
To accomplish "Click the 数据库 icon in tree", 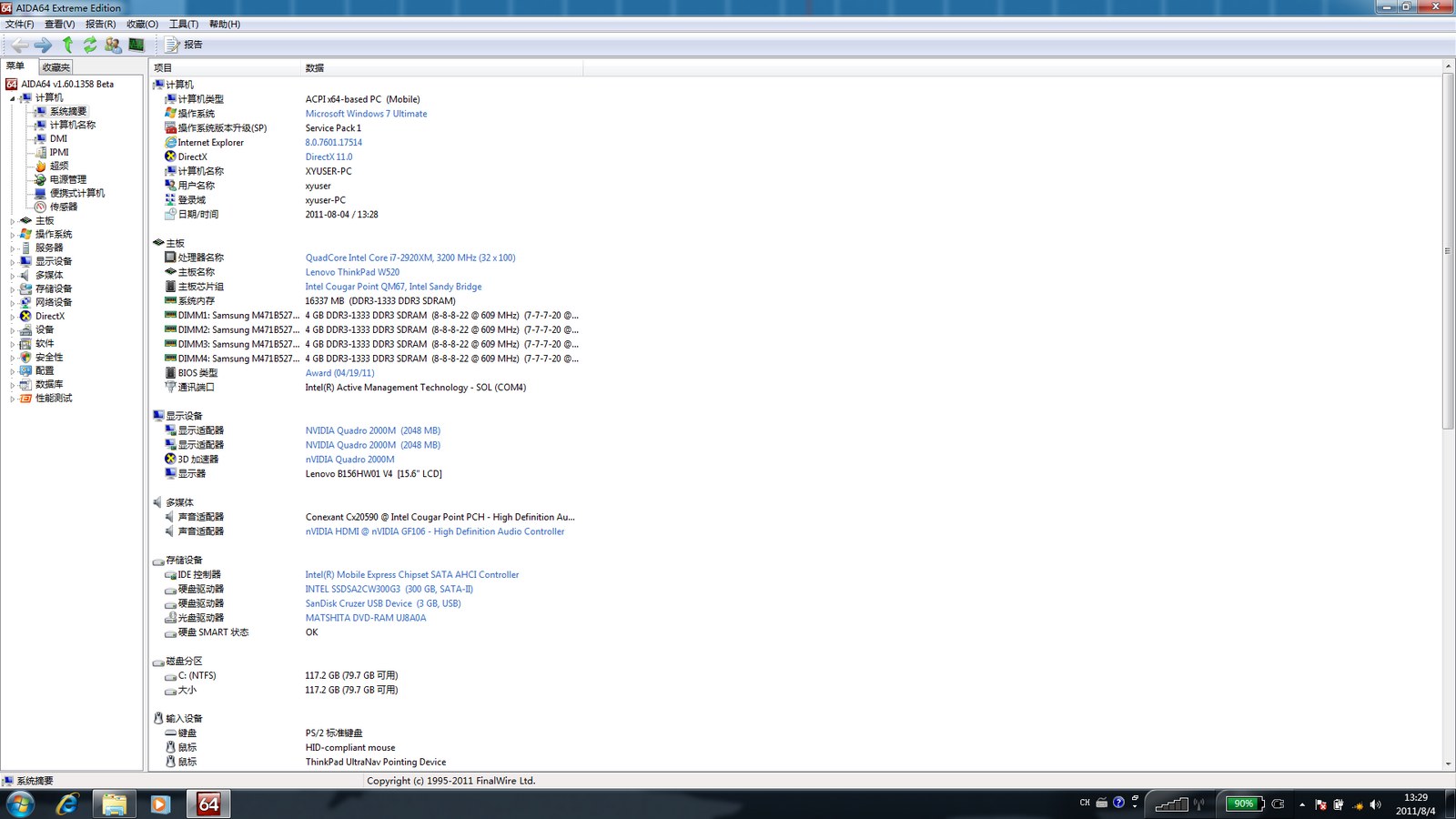I will [x=25, y=385].
